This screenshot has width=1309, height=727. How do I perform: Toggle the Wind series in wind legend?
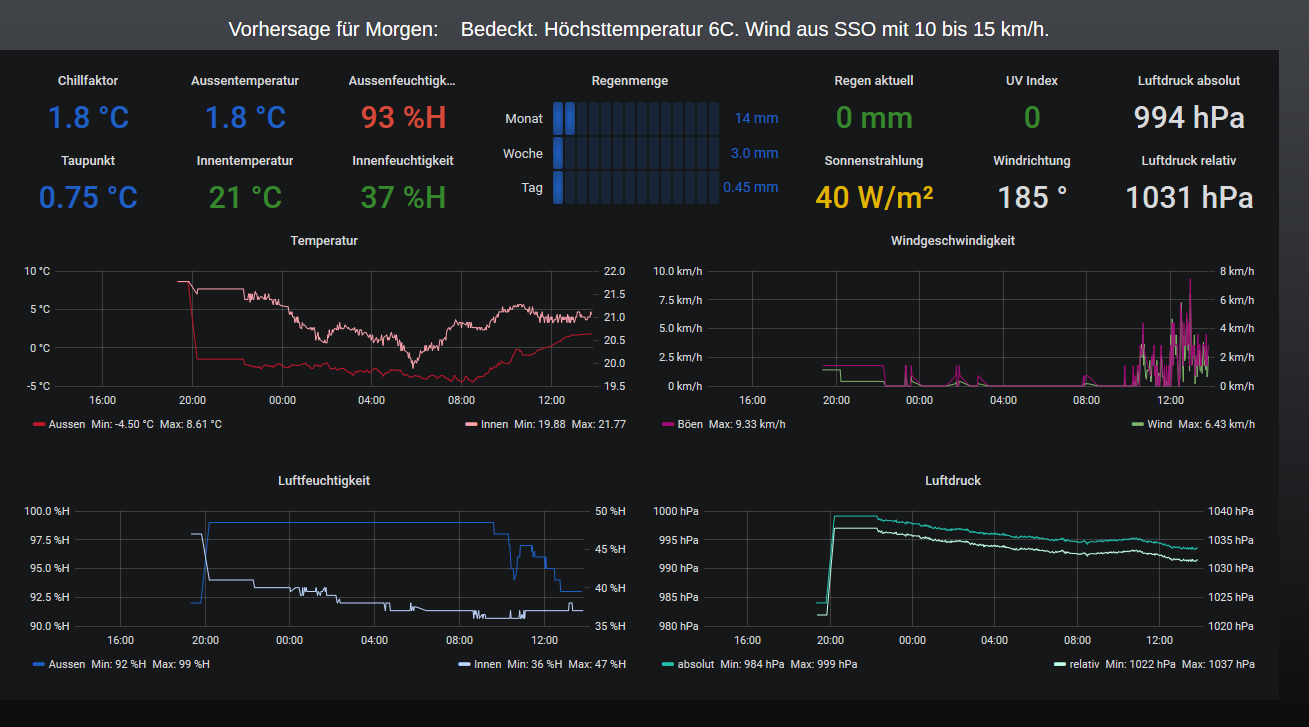[1159, 424]
